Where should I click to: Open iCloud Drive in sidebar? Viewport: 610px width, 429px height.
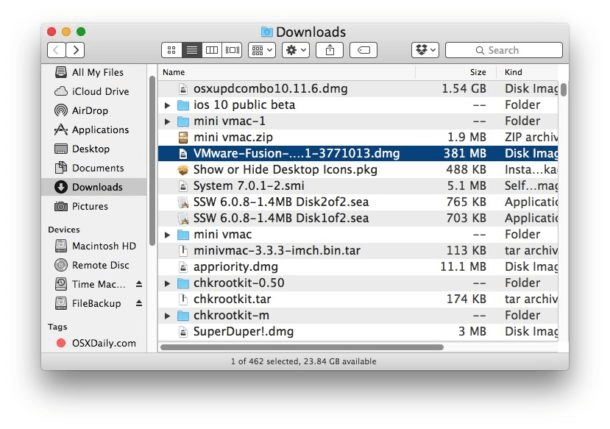92,91
